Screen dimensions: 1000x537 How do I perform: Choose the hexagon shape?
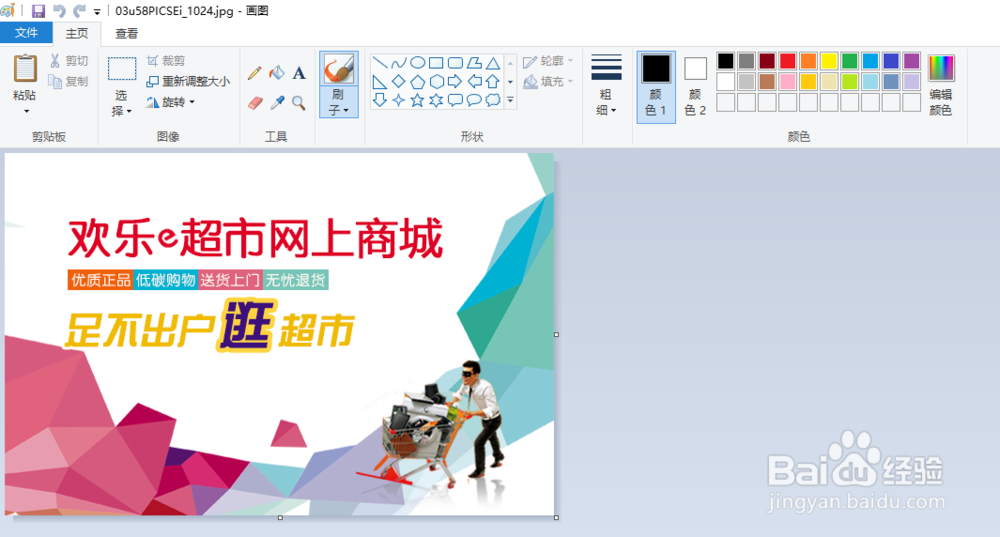point(436,82)
